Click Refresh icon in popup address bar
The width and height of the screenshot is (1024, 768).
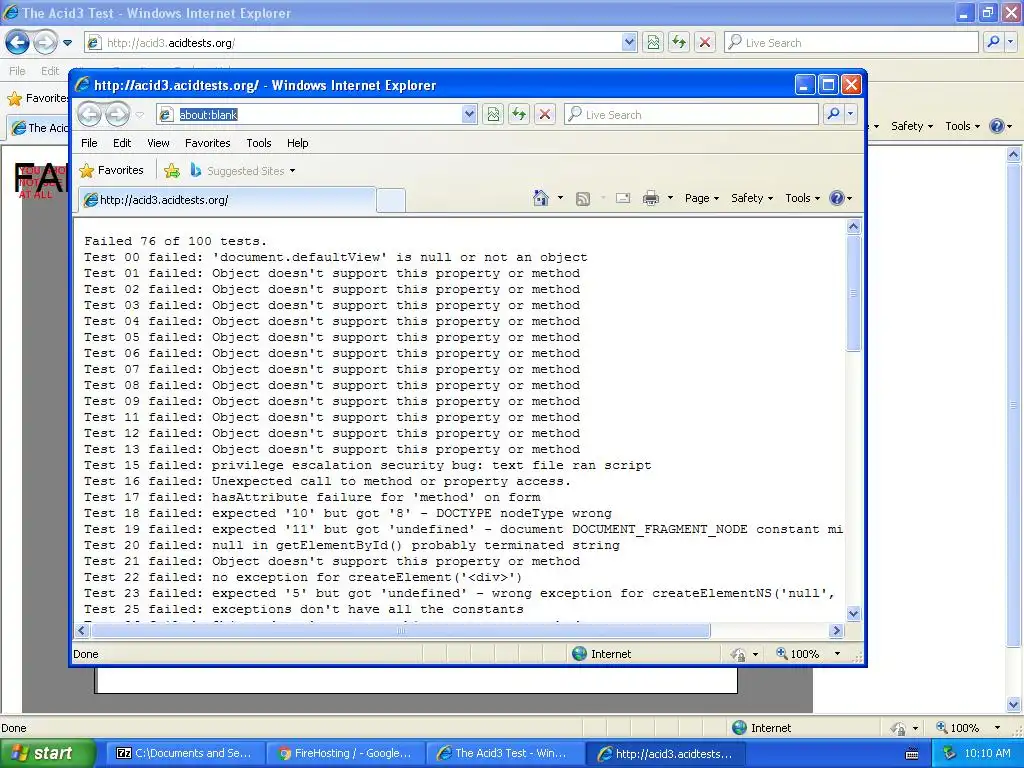(x=519, y=114)
